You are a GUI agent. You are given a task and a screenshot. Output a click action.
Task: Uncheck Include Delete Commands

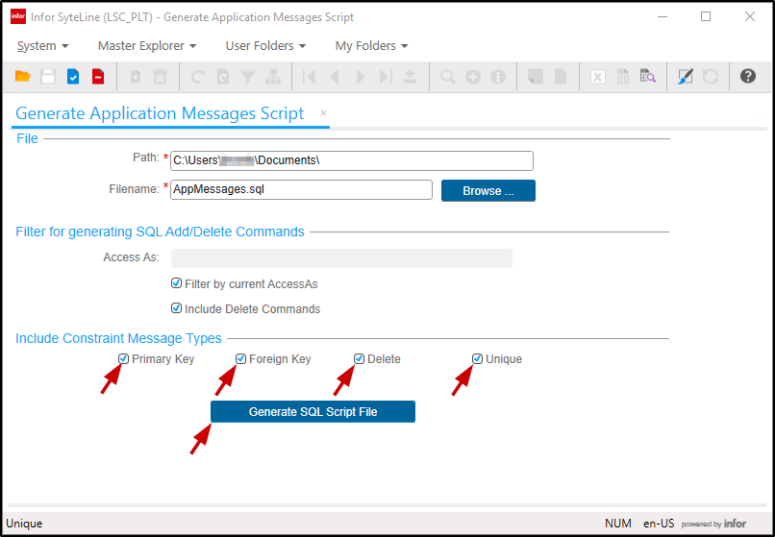(x=176, y=308)
